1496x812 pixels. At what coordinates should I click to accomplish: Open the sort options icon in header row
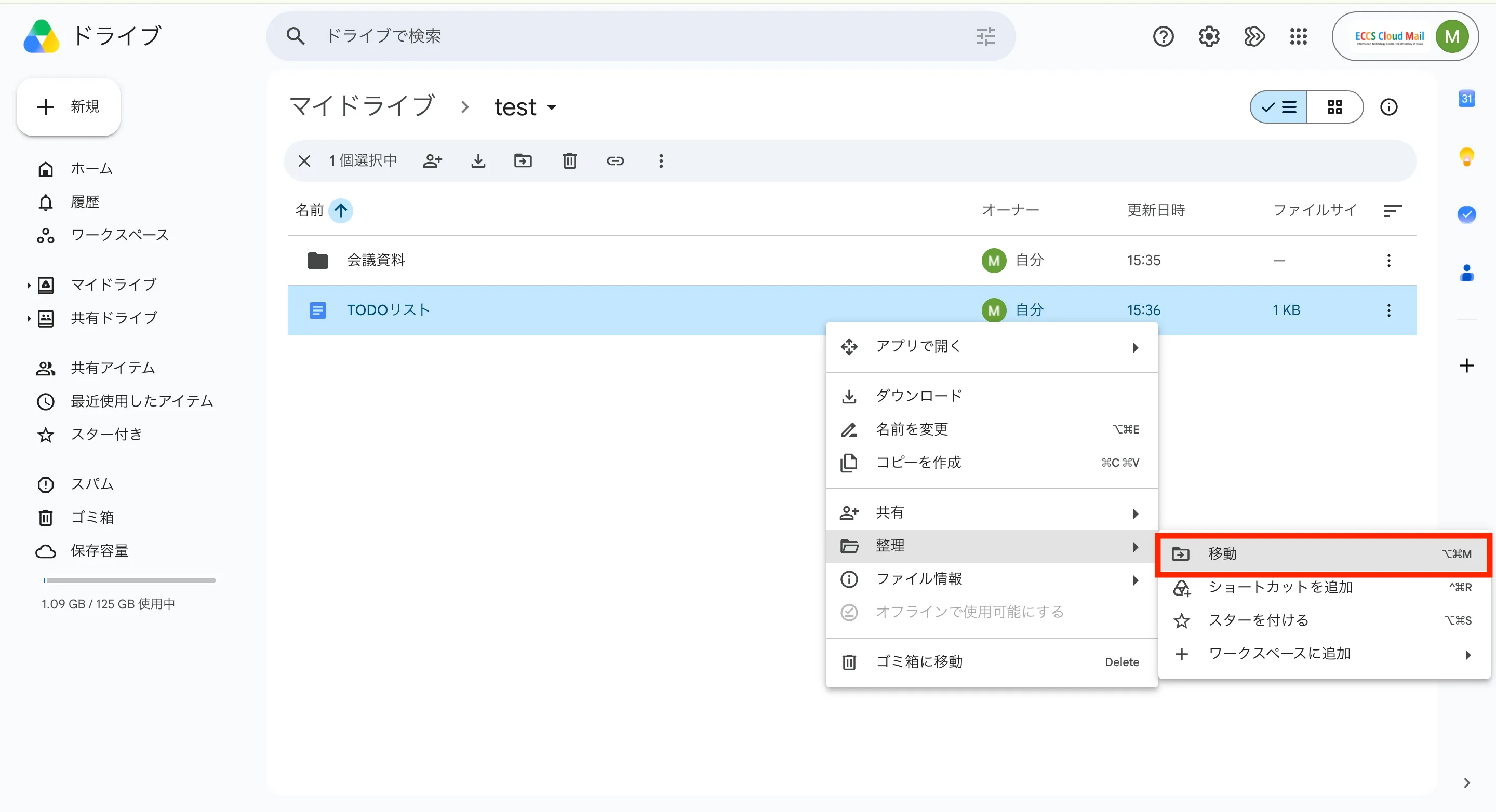(1393, 210)
